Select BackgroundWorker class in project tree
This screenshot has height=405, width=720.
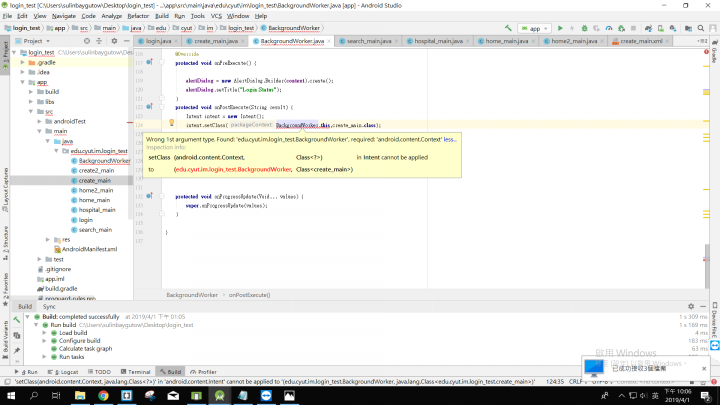[x=104, y=161]
